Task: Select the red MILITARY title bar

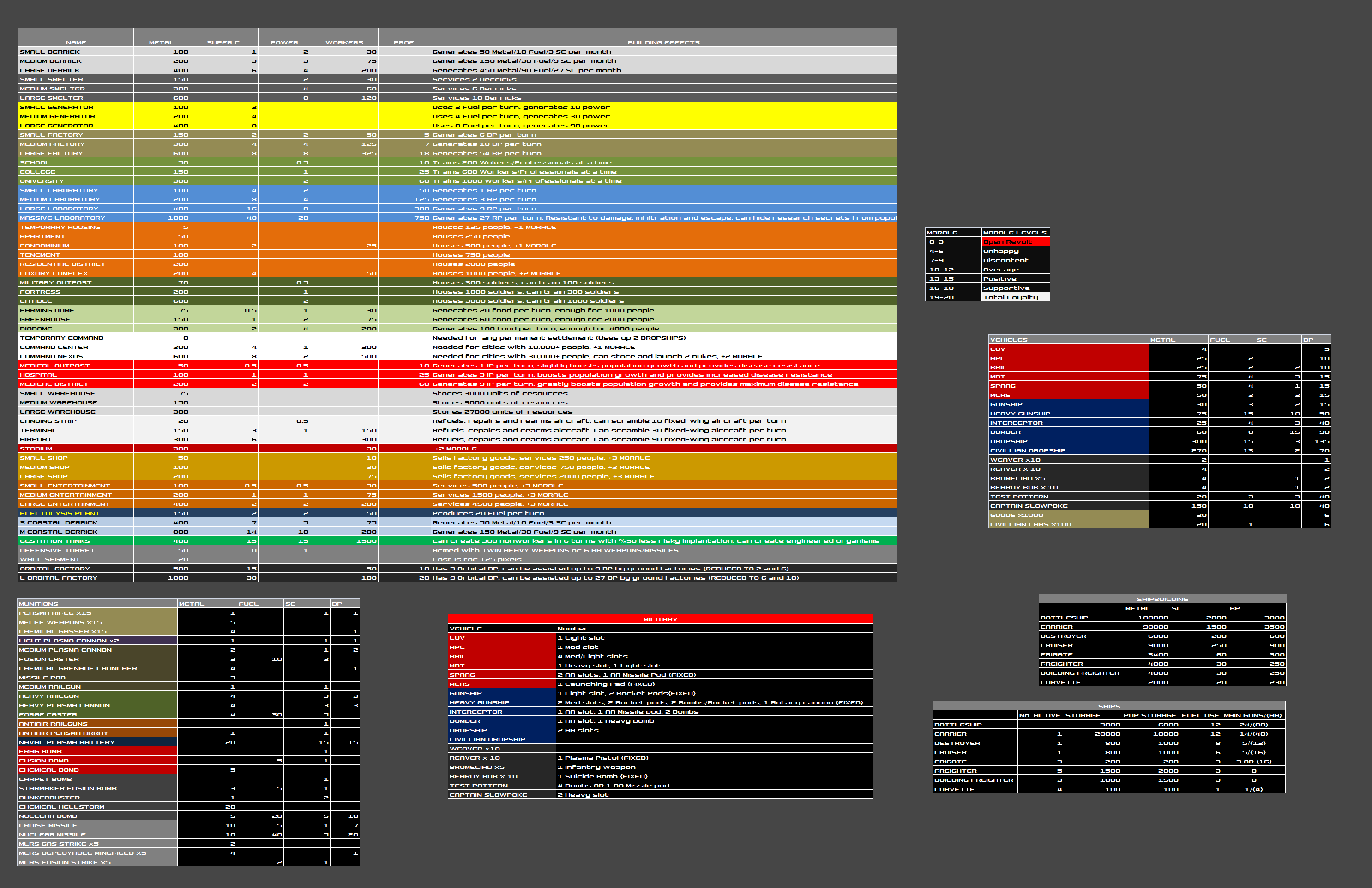Action: (x=660, y=619)
